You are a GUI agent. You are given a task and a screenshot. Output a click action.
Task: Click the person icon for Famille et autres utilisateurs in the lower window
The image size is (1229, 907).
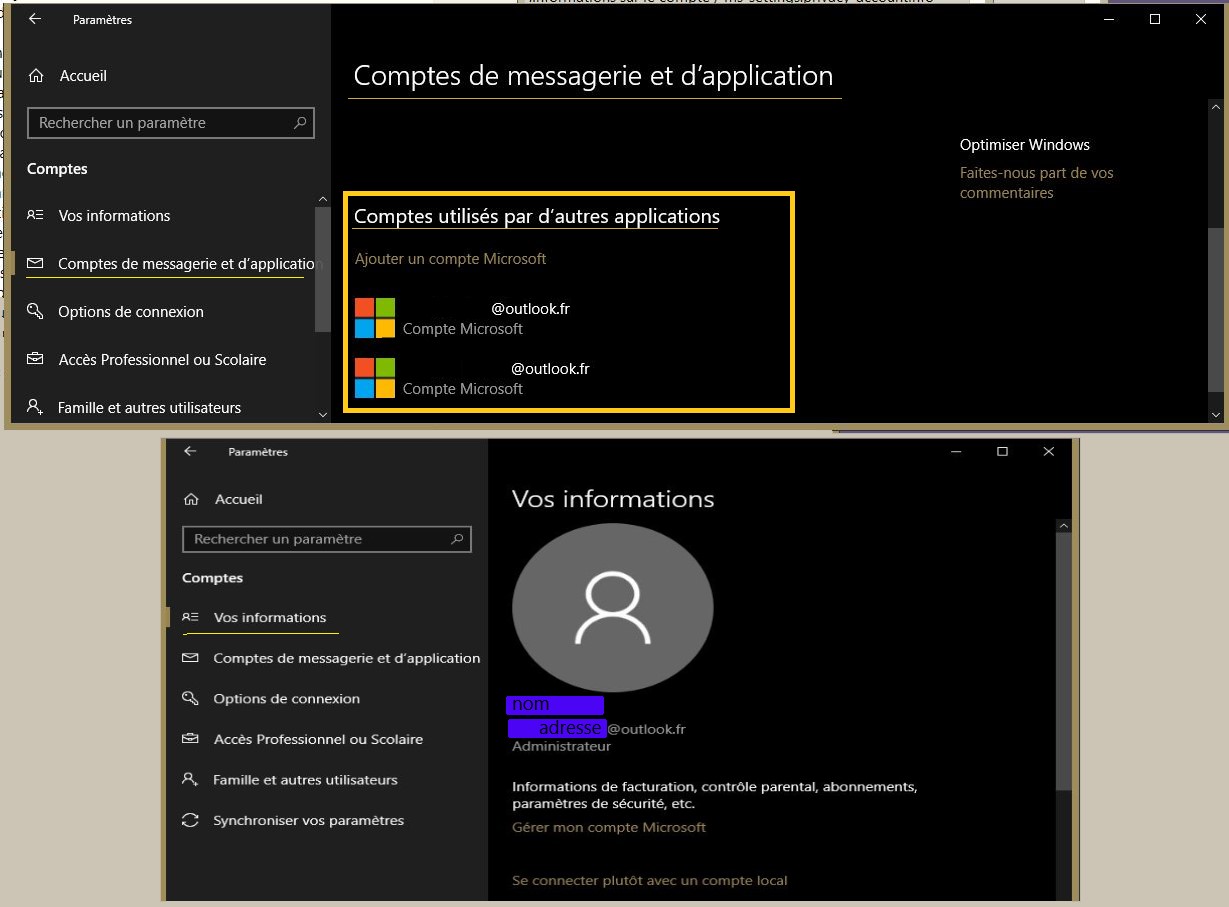pos(190,779)
